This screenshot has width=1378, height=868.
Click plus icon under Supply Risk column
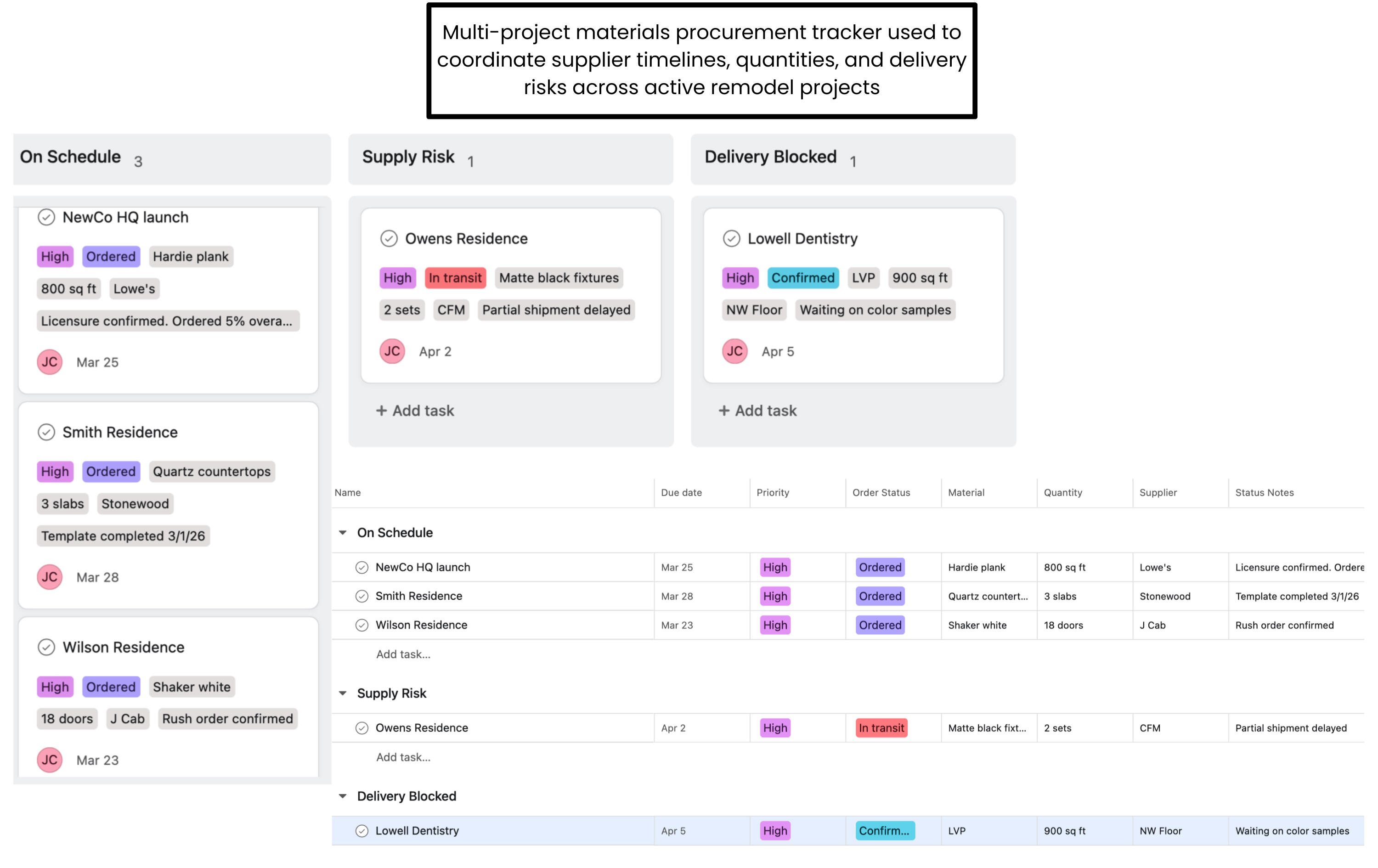381,411
